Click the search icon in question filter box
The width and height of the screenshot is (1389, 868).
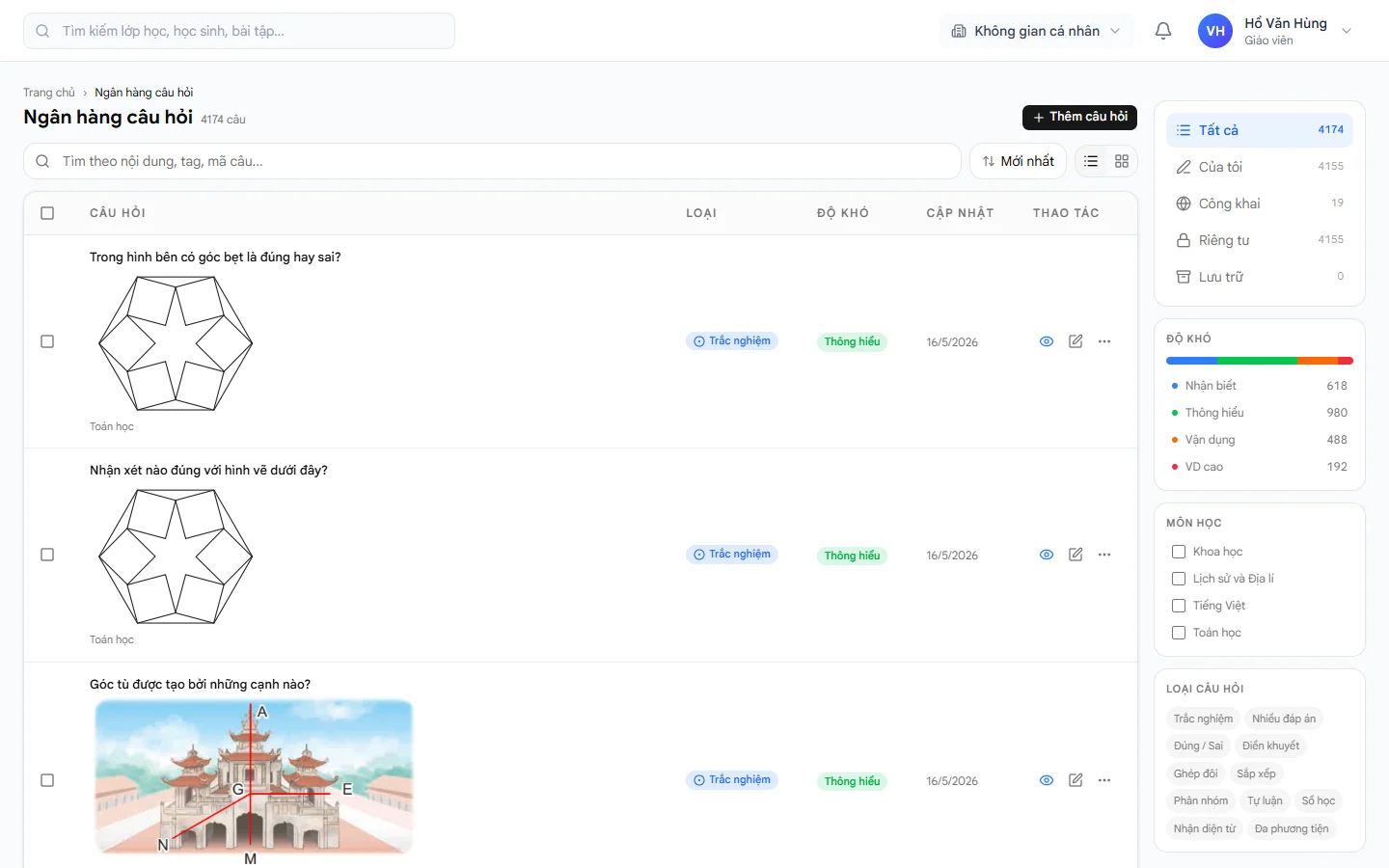42,161
